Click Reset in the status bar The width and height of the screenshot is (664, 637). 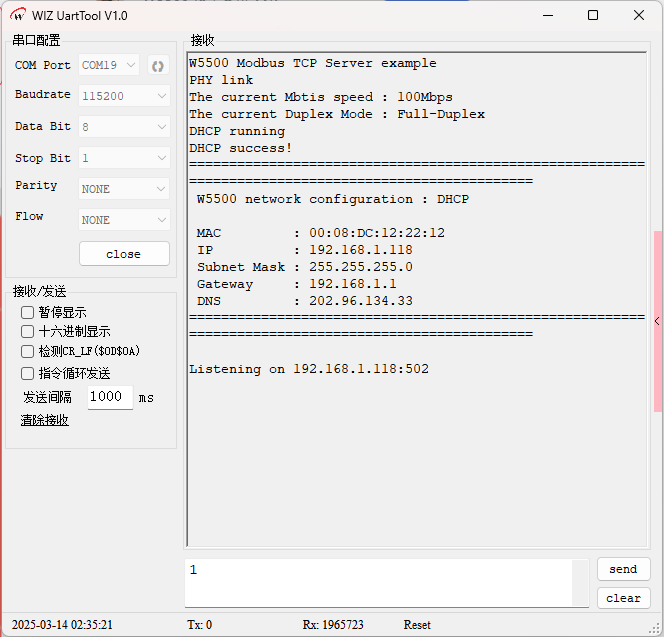click(417, 625)
